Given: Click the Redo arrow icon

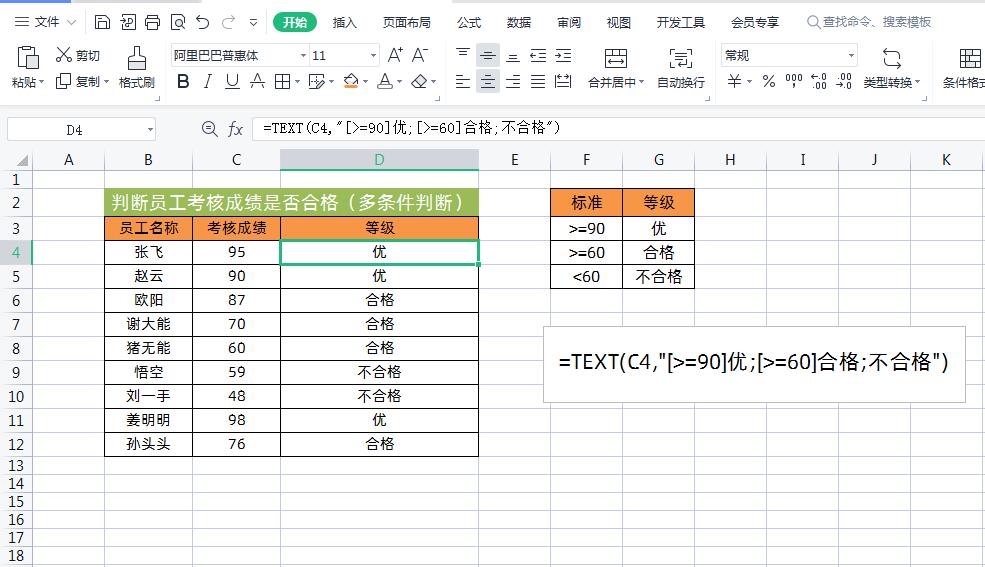Looking at the screenshot, I should 228,23.
